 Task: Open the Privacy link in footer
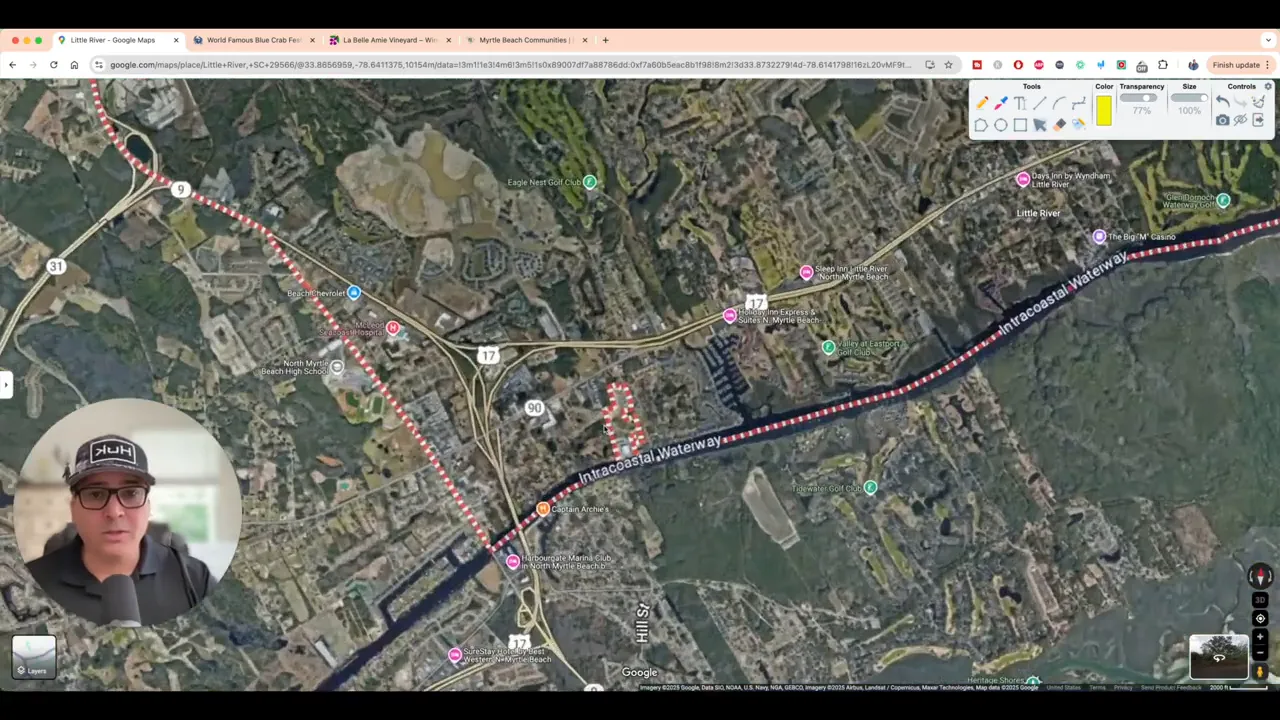(x=1123, y=687)
